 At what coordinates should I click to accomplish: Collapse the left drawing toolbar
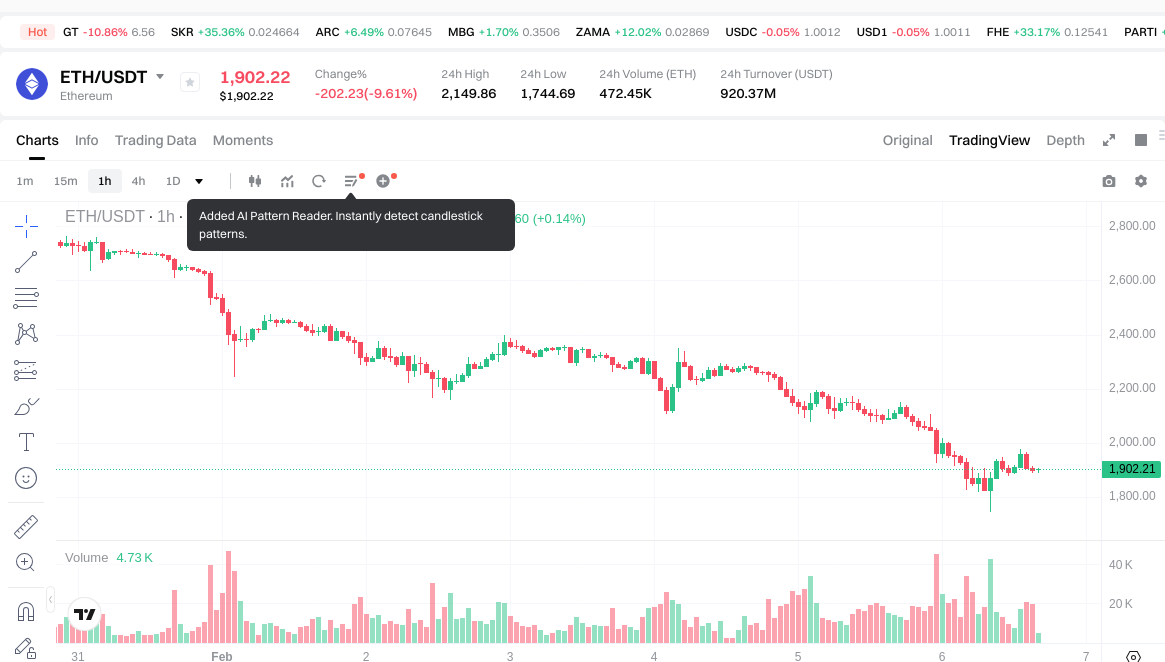pyautogui.click(x=51, y=600)
